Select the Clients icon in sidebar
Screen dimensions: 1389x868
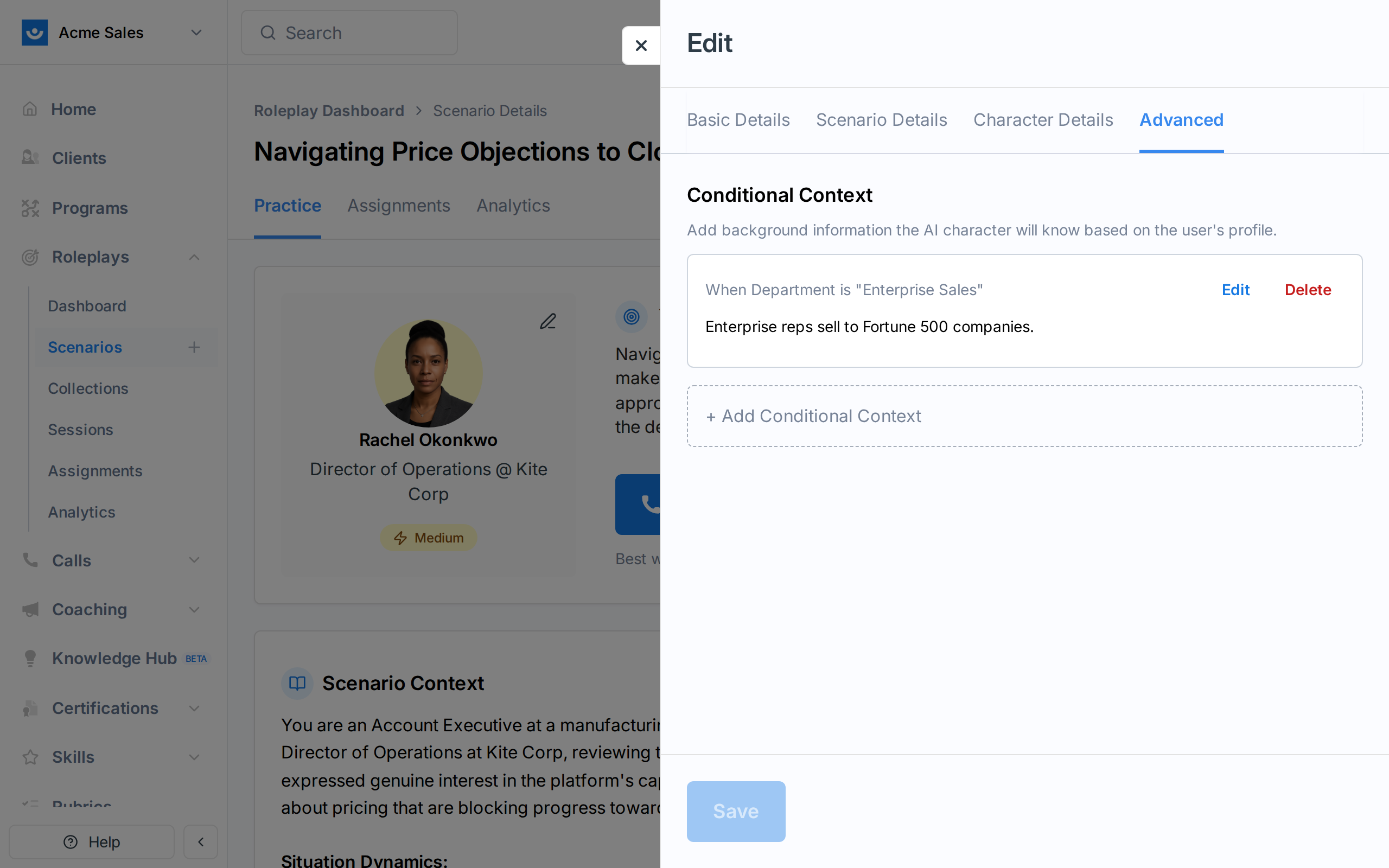point(30,157)
